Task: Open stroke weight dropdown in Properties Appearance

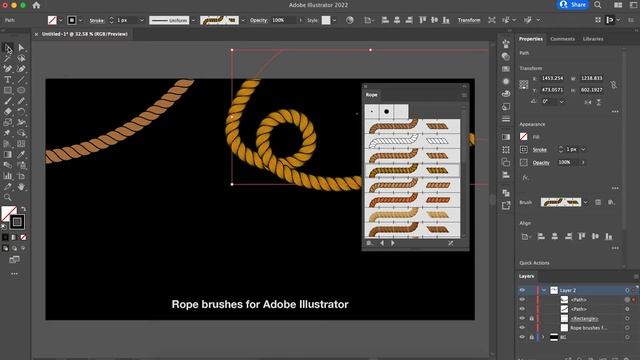Action: click(583, 149)
